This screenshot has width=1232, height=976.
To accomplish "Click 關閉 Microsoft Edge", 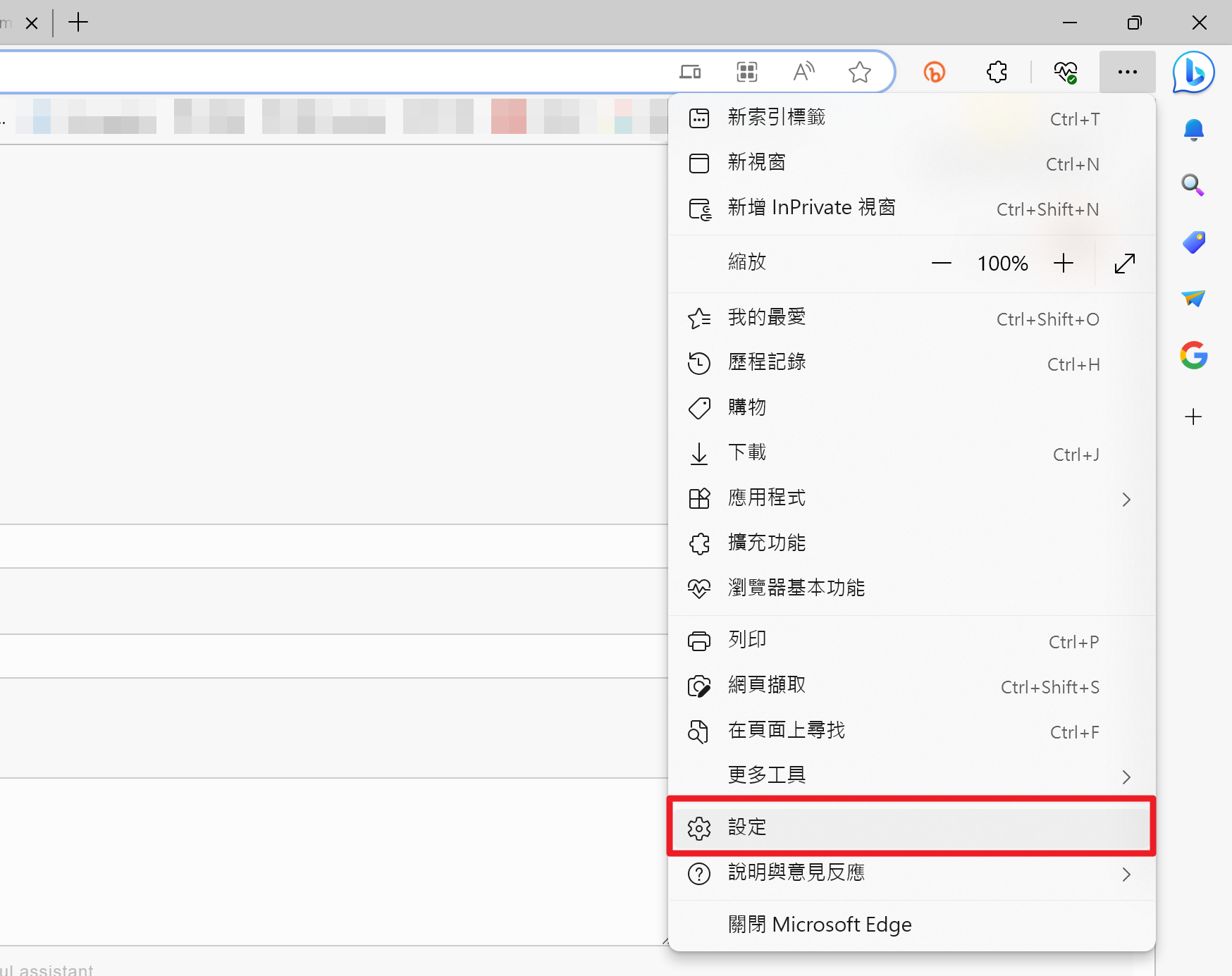I will coord(820,925).
